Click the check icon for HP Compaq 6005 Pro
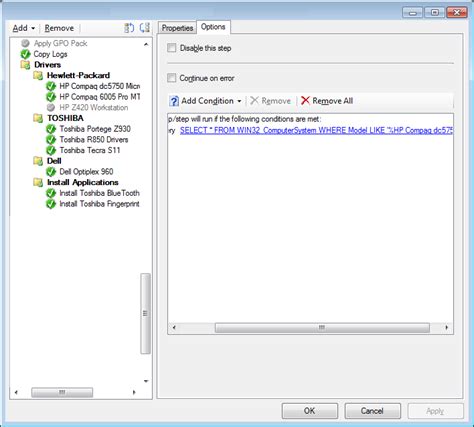474x427 pixels. pos(51,97)
